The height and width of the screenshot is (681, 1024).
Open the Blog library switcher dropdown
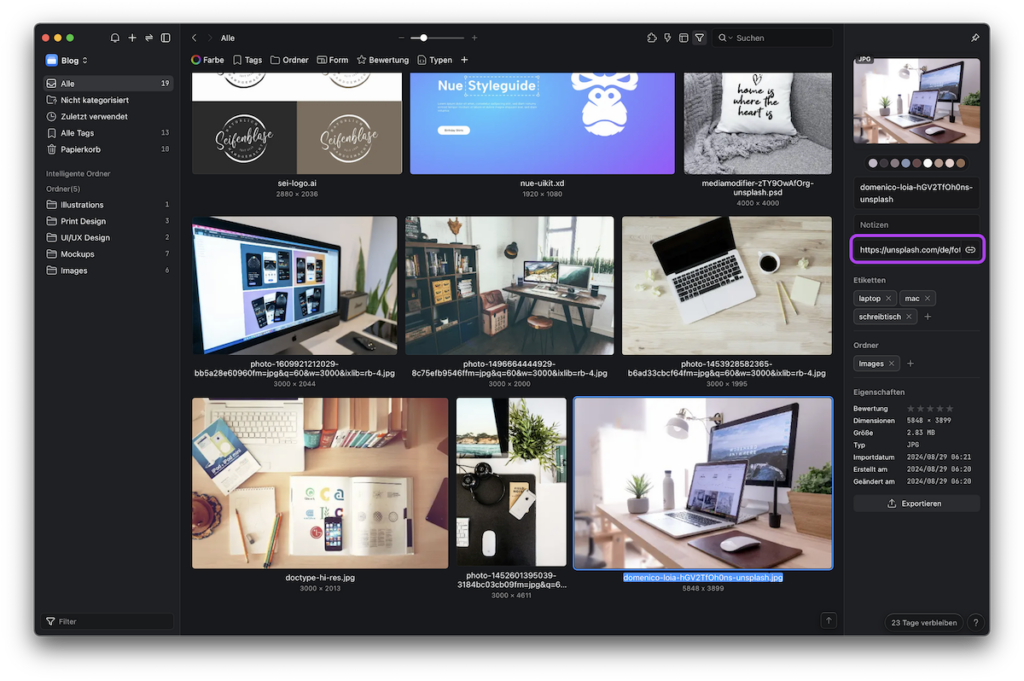[x=67, y=60]
